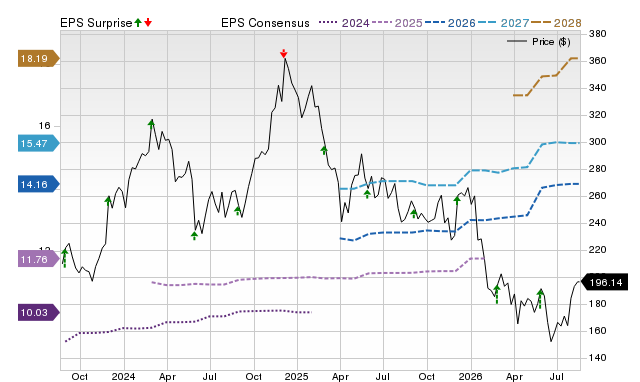
Task: Toggle the 2028 EPS consensus legend entry
Action: coord(556,23)
